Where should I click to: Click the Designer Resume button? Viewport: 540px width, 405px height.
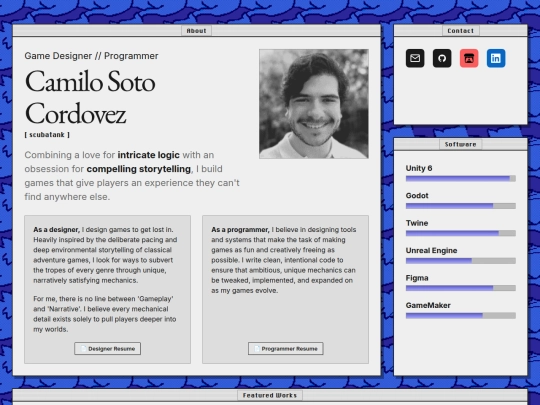[x=107, y=349]
